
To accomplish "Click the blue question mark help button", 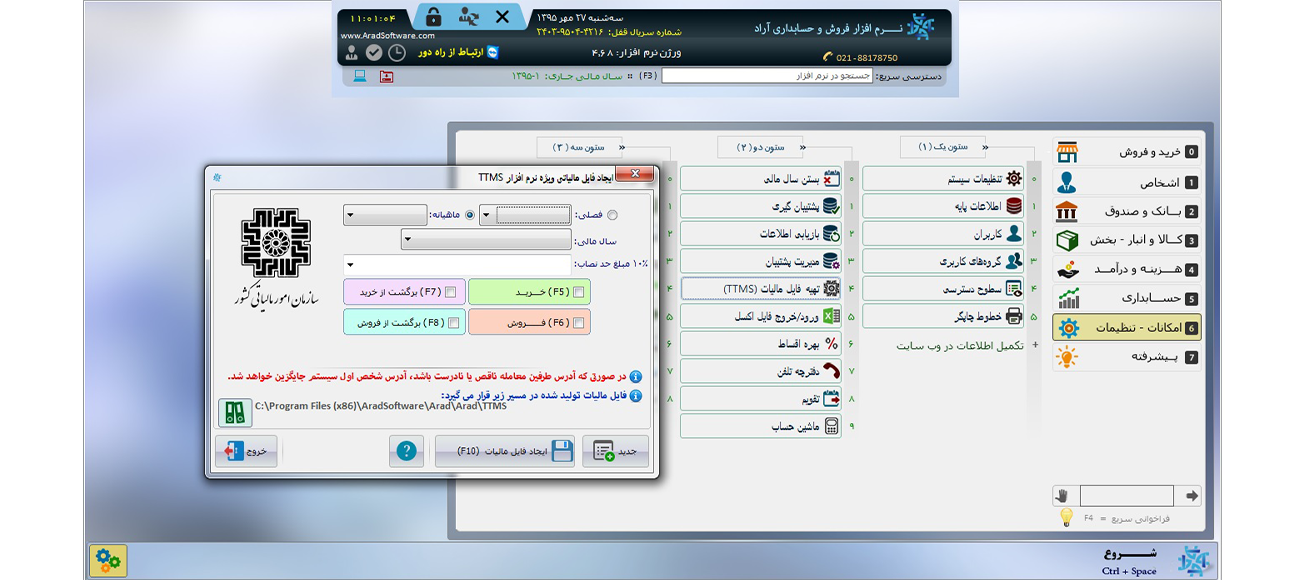I will 406,451.
